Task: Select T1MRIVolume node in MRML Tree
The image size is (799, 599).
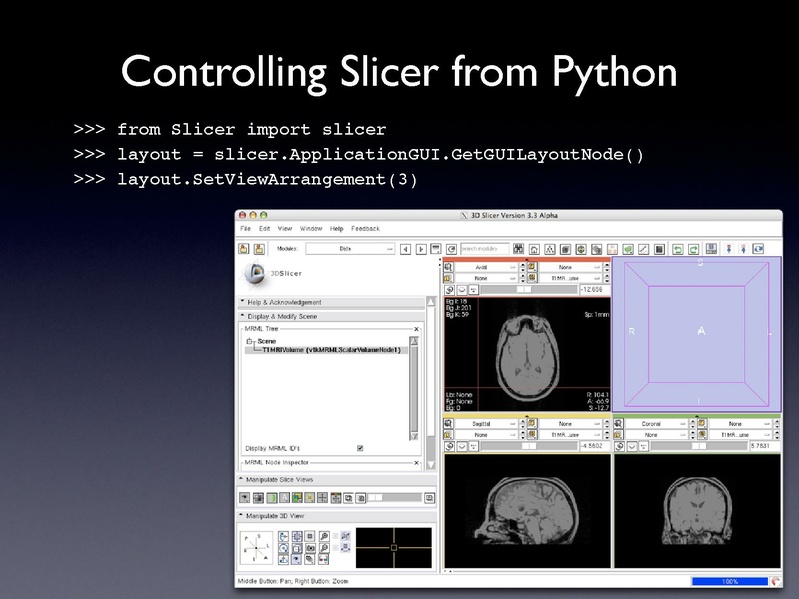Action: point(331,350)
